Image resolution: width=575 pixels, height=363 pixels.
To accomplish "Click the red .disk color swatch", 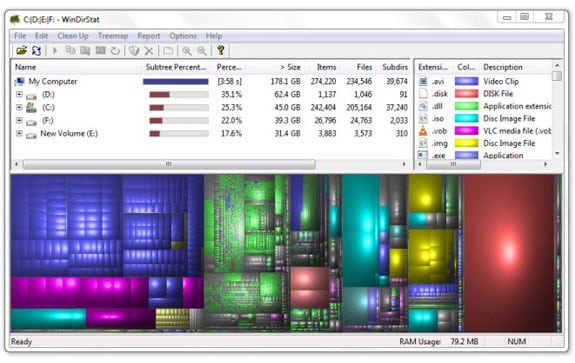I will click(466, 94).
